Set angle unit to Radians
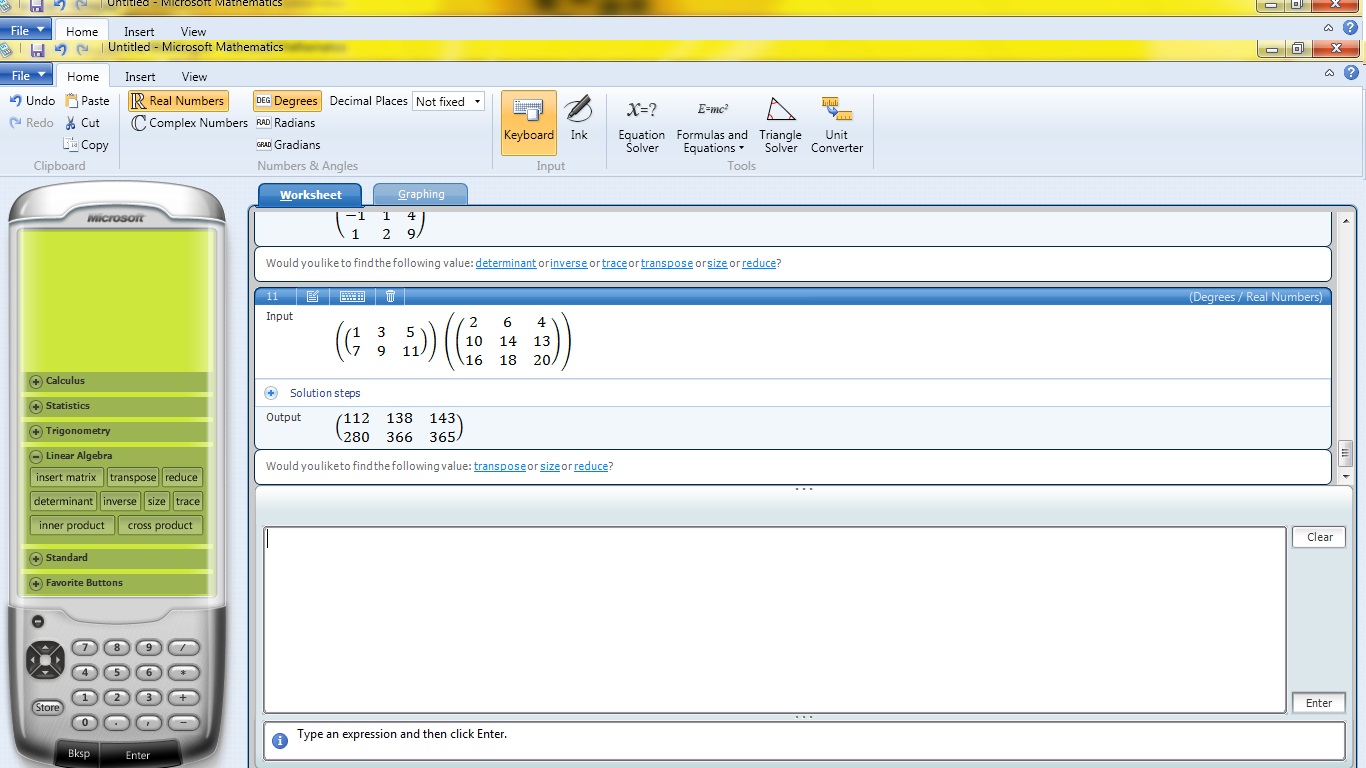This screenshot has height=768, width=1366. click(286, 123)
